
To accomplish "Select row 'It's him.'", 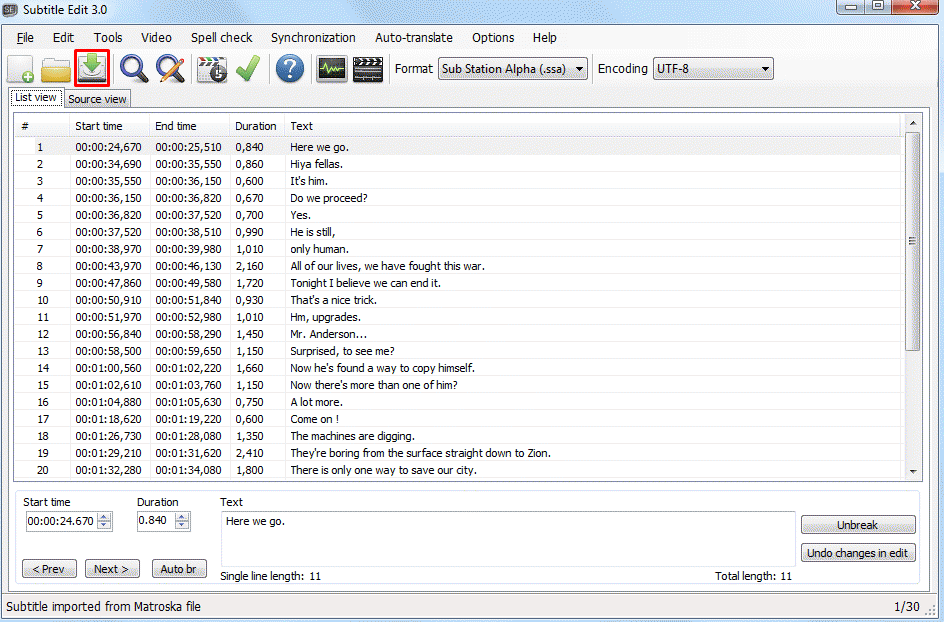I will [458, 181].
